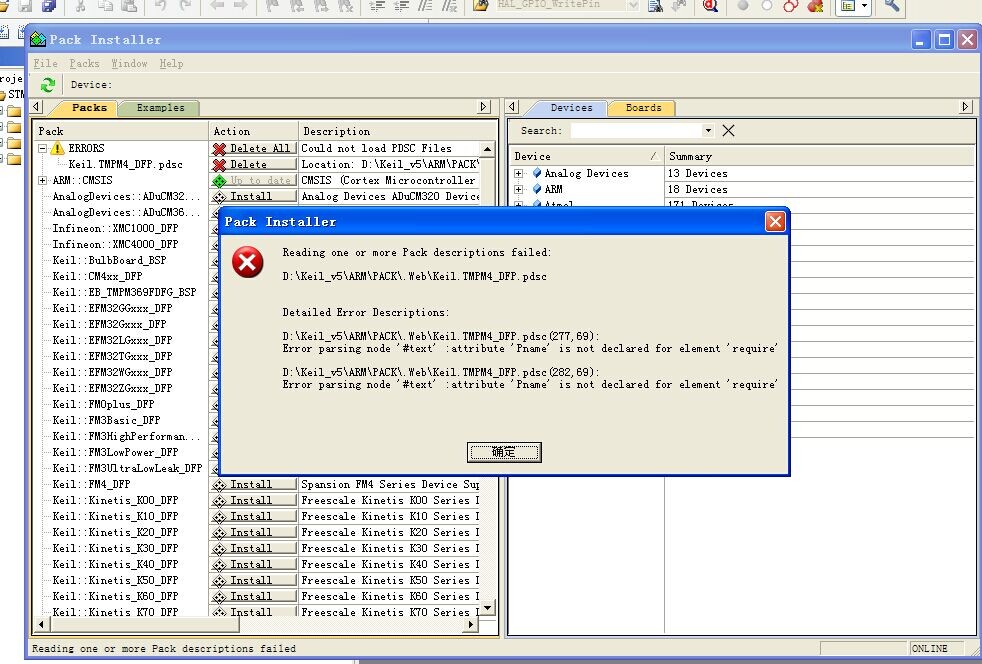Confirm the error dialog with 确定 button
The width and height of the screenshot is (982, 664).
point(504,452)
